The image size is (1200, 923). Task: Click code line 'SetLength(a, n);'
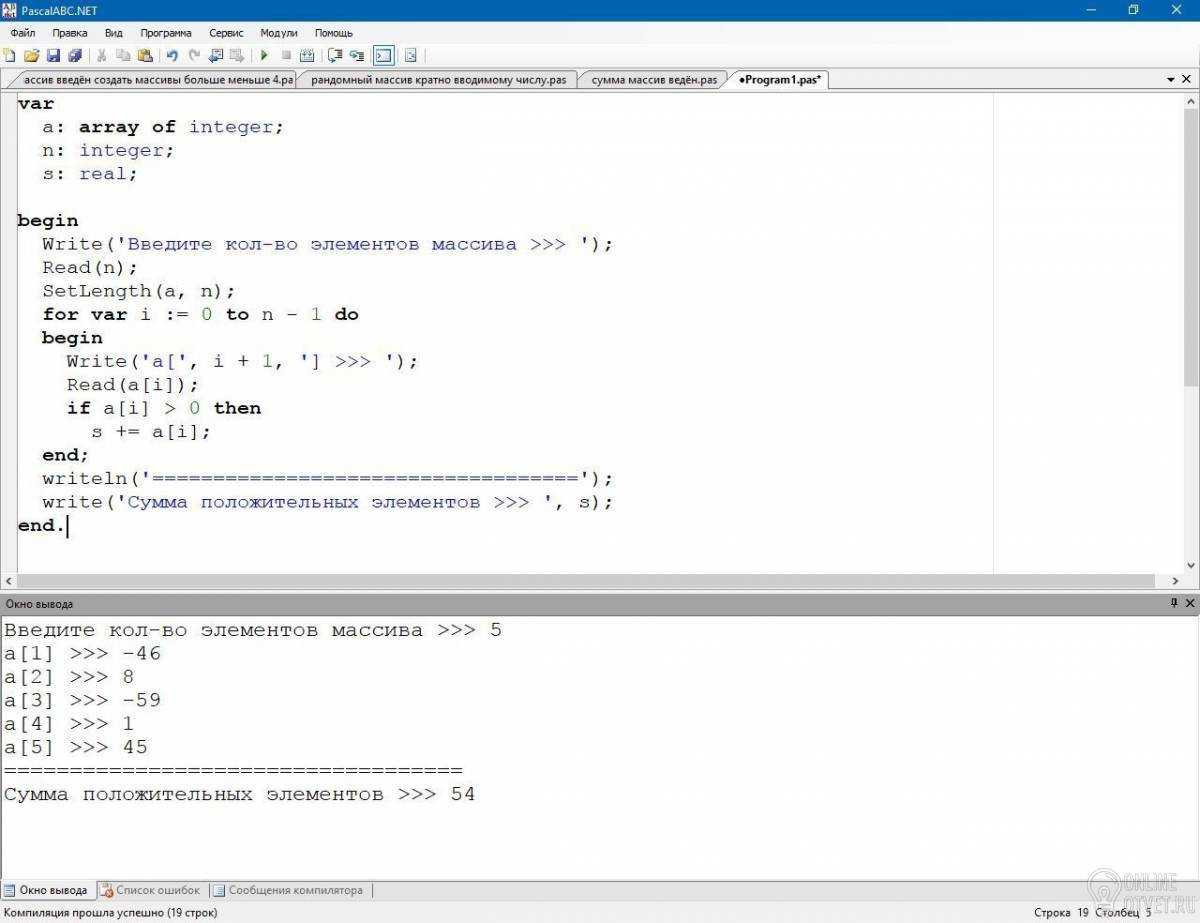139,291
